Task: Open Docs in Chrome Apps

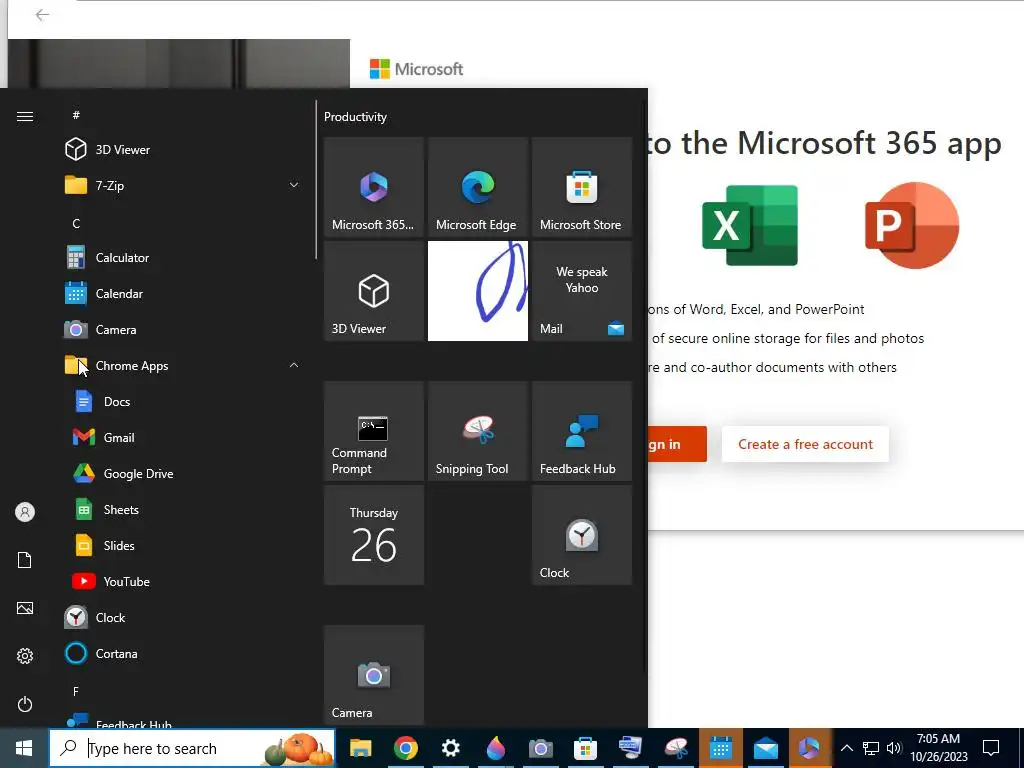Action: 183,402
